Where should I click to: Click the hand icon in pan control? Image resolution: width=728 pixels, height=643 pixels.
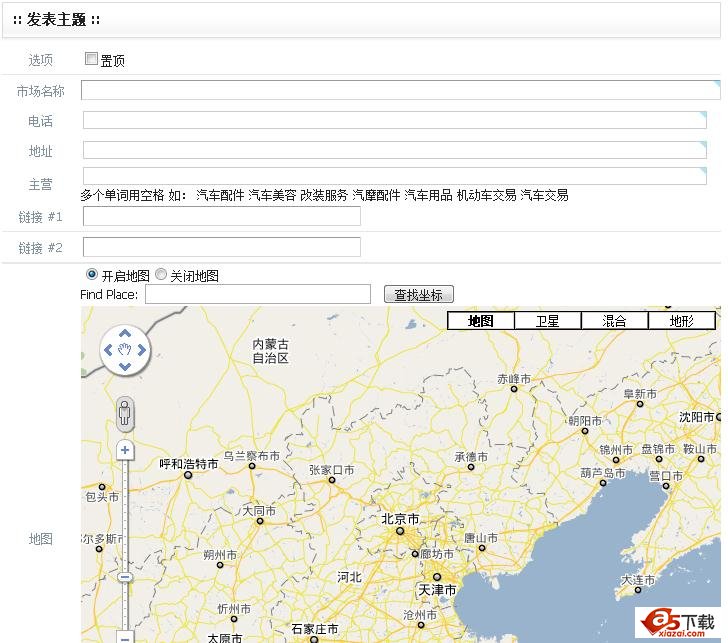(125, 350)
